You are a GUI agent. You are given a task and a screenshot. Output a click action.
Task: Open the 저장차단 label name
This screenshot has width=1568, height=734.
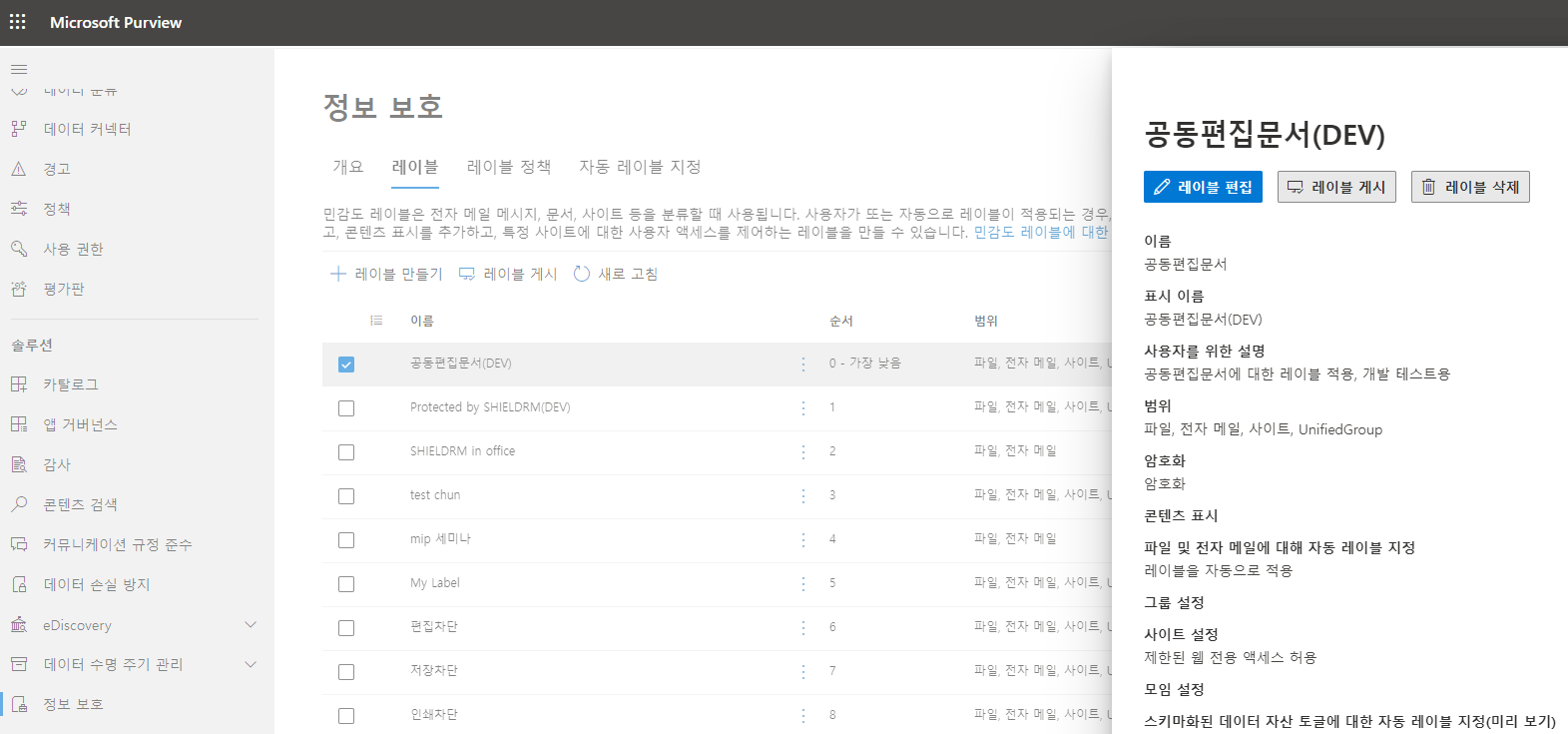coord(434,671)
